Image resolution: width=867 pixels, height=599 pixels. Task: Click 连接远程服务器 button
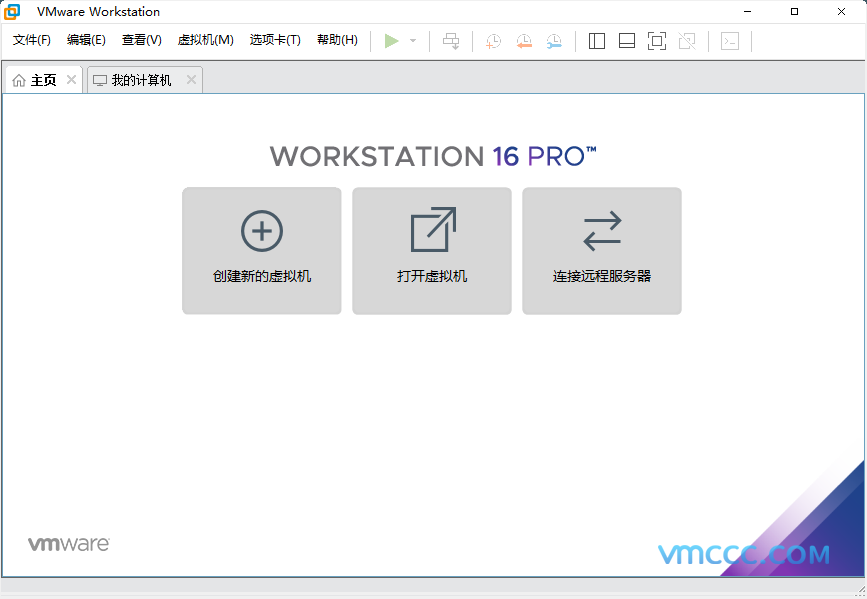point(602,251)
